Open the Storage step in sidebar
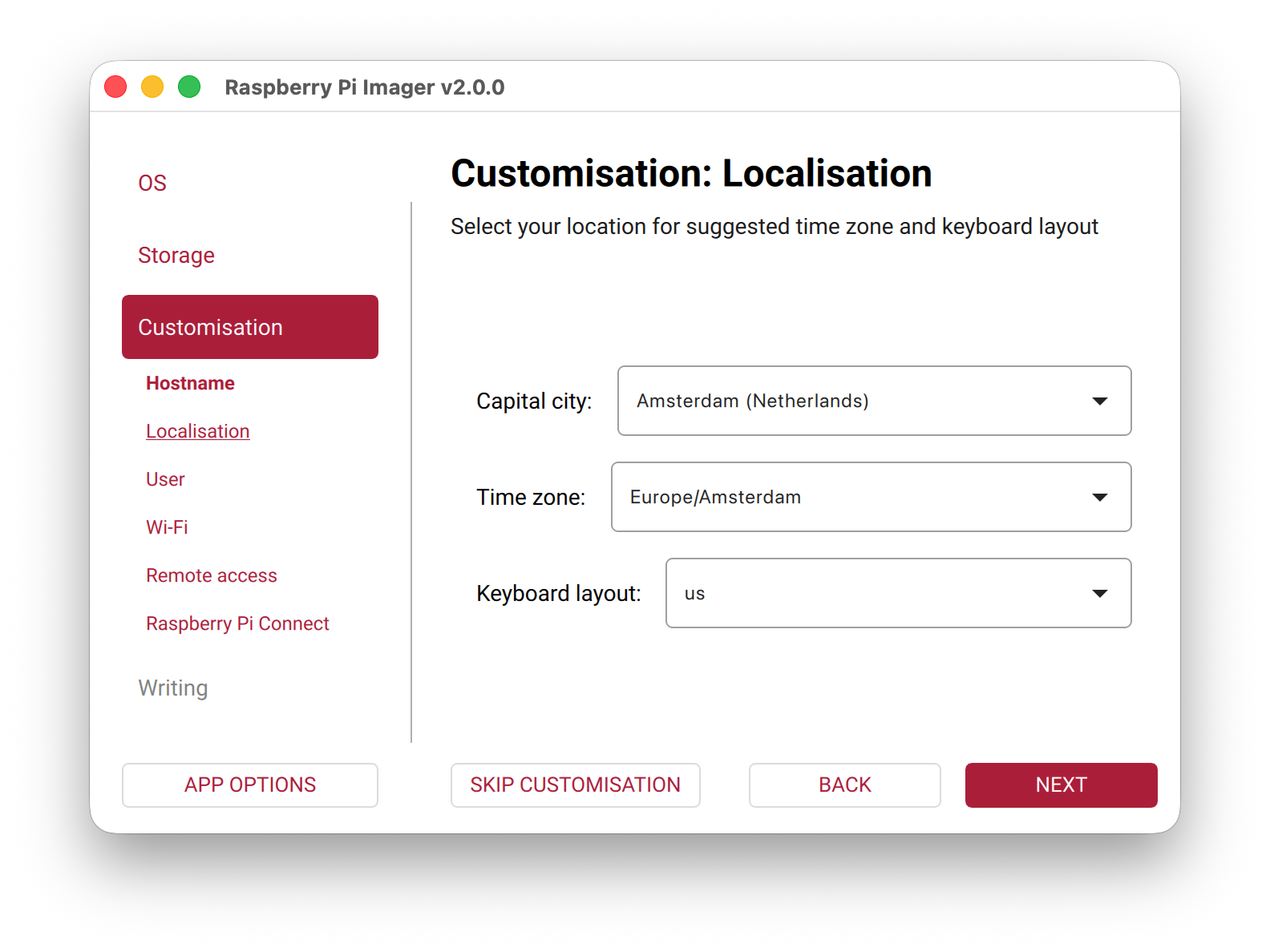Screen dimensions: 1270x952 coord(176,255)
